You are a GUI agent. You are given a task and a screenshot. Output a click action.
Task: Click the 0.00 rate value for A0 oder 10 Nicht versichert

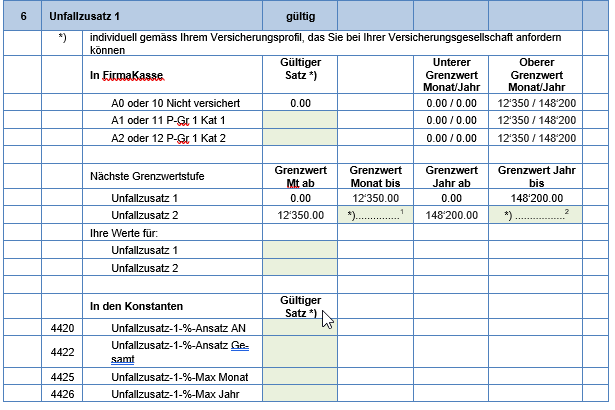click(300, 102)
